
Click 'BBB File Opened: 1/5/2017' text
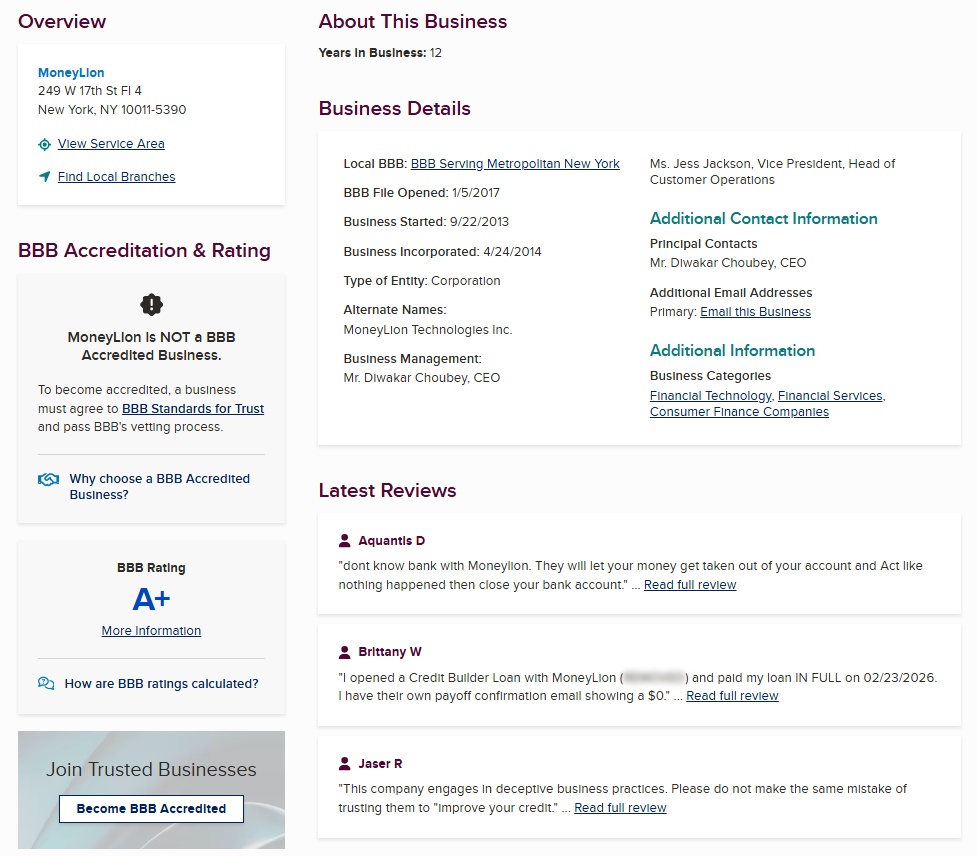[421, 193]
